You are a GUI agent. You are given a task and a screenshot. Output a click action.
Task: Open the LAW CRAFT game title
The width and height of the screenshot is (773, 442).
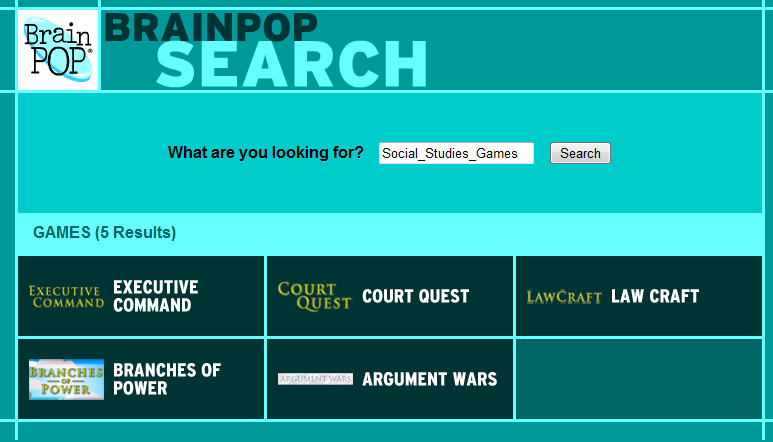point(655,296)
